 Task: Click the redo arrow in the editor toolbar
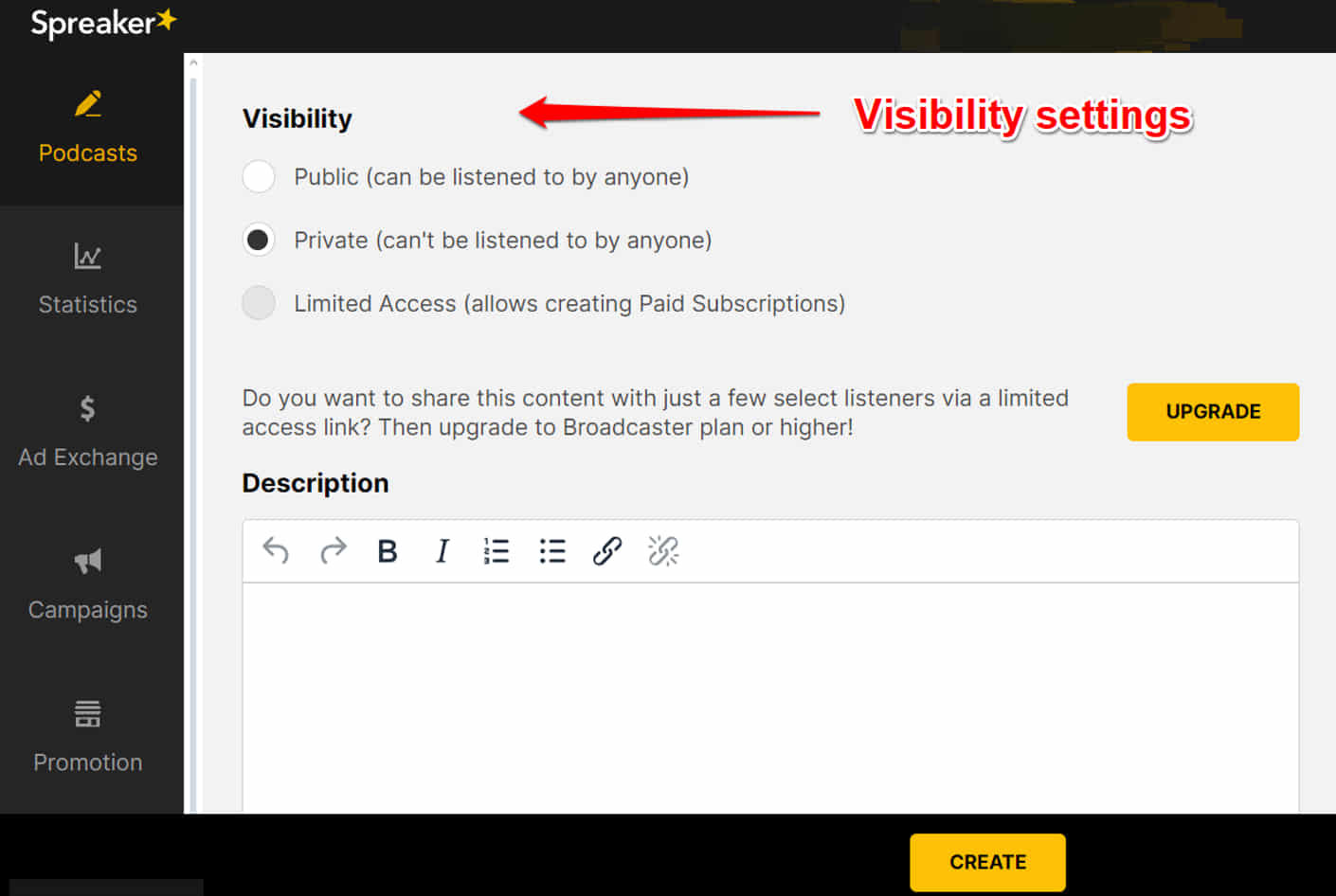(333, 551)
